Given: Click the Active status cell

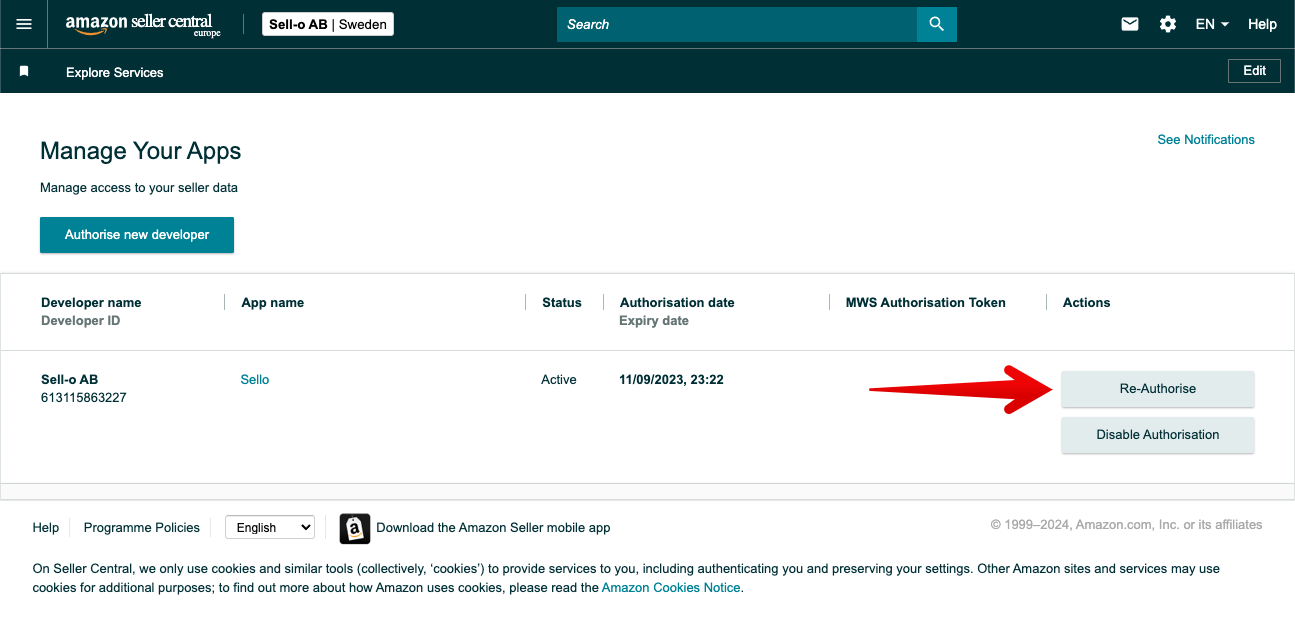Looking at the screenshot, I should 559,379.
